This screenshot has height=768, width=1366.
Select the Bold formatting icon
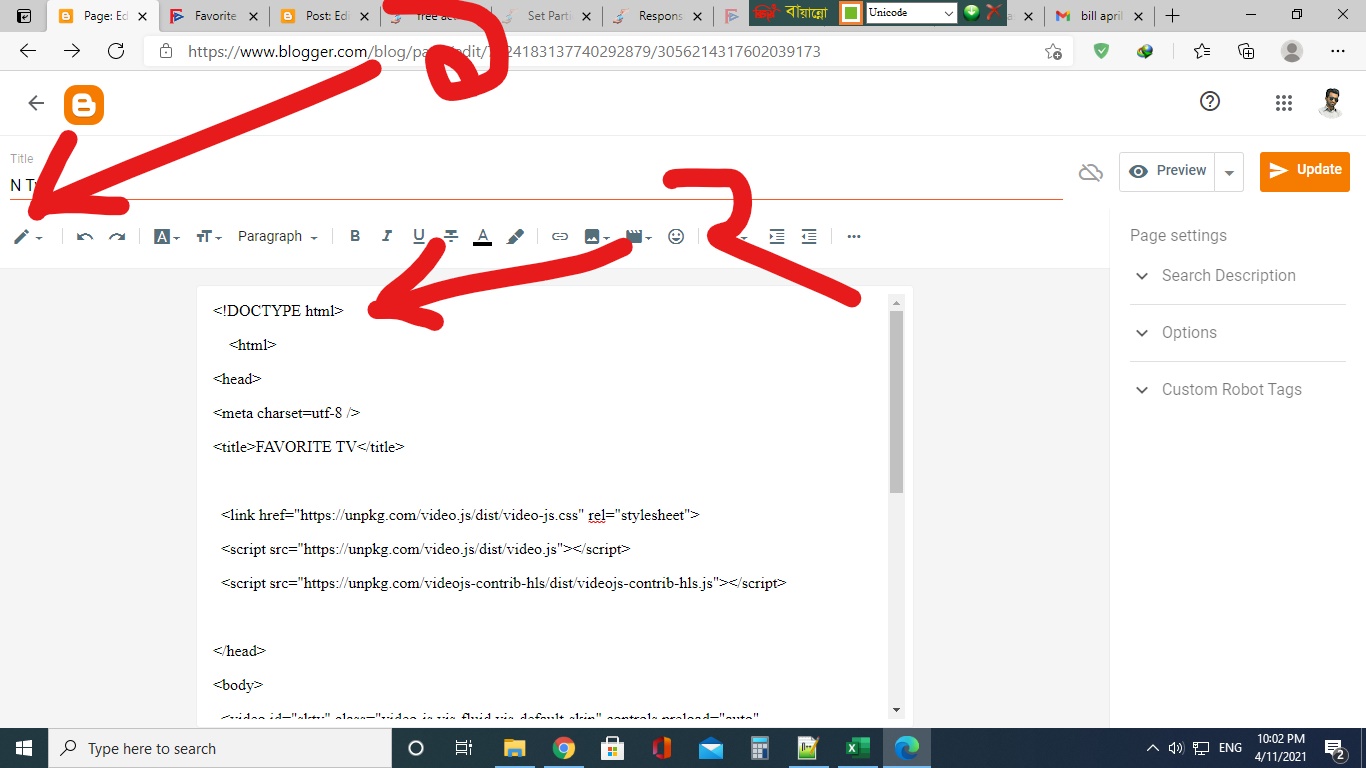[x=355, y=236]
